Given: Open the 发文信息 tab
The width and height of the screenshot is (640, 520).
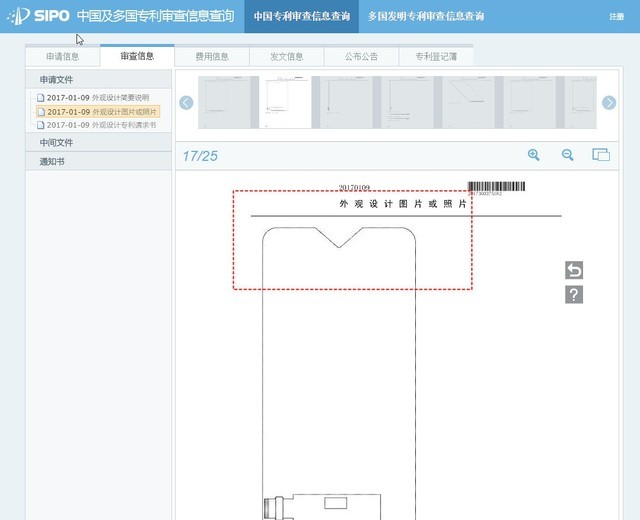Looking at the screenshot, I should point(287,57).
